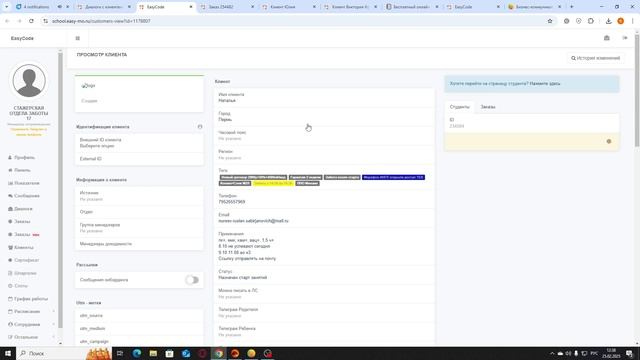The width and height of the screenshot is (640, 360).
Task: Click Windows taskbar search box Поиск
Action: (51, 353)
